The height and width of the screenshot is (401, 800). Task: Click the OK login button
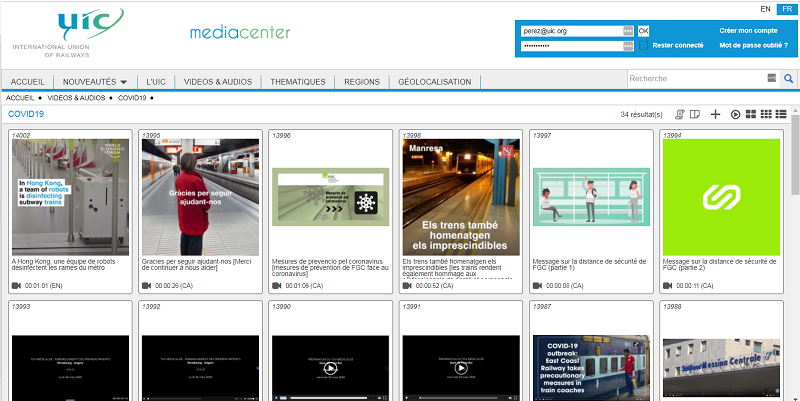pyautogui.click(x=643, y=31)
